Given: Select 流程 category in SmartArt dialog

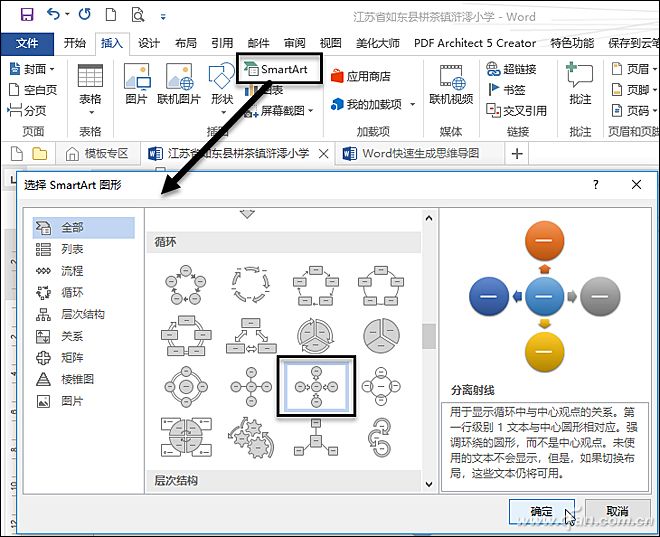Looking at the screenshot, I should [x=83, y=271].
